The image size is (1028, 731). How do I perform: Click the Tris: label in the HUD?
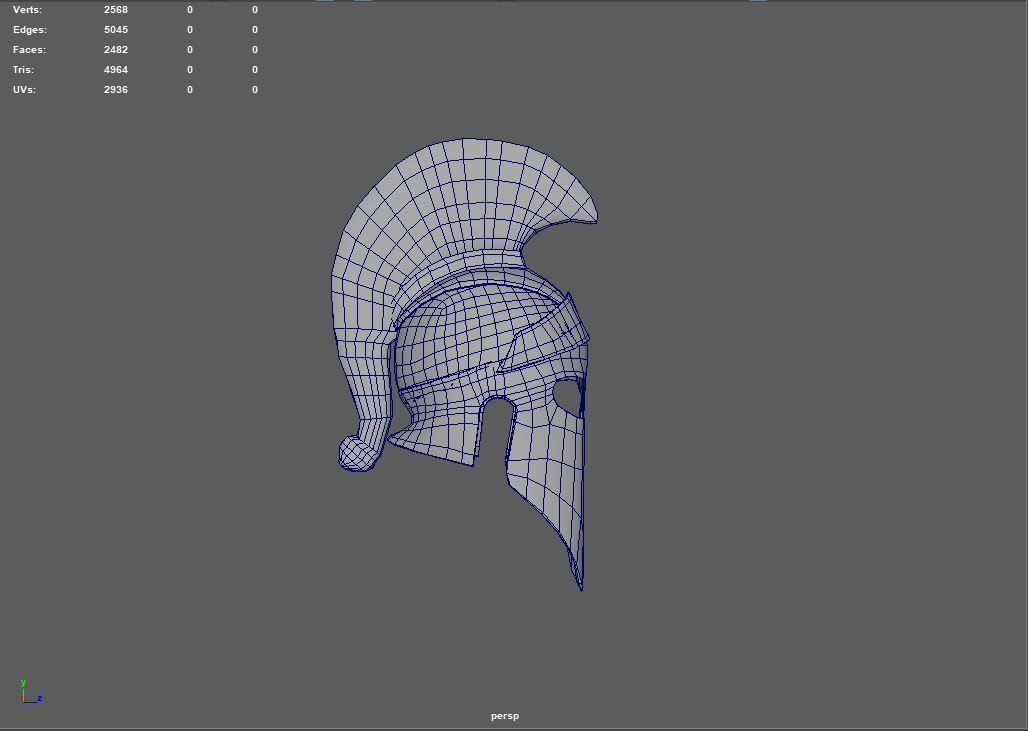pyautogui.click(x=23, y=69)
